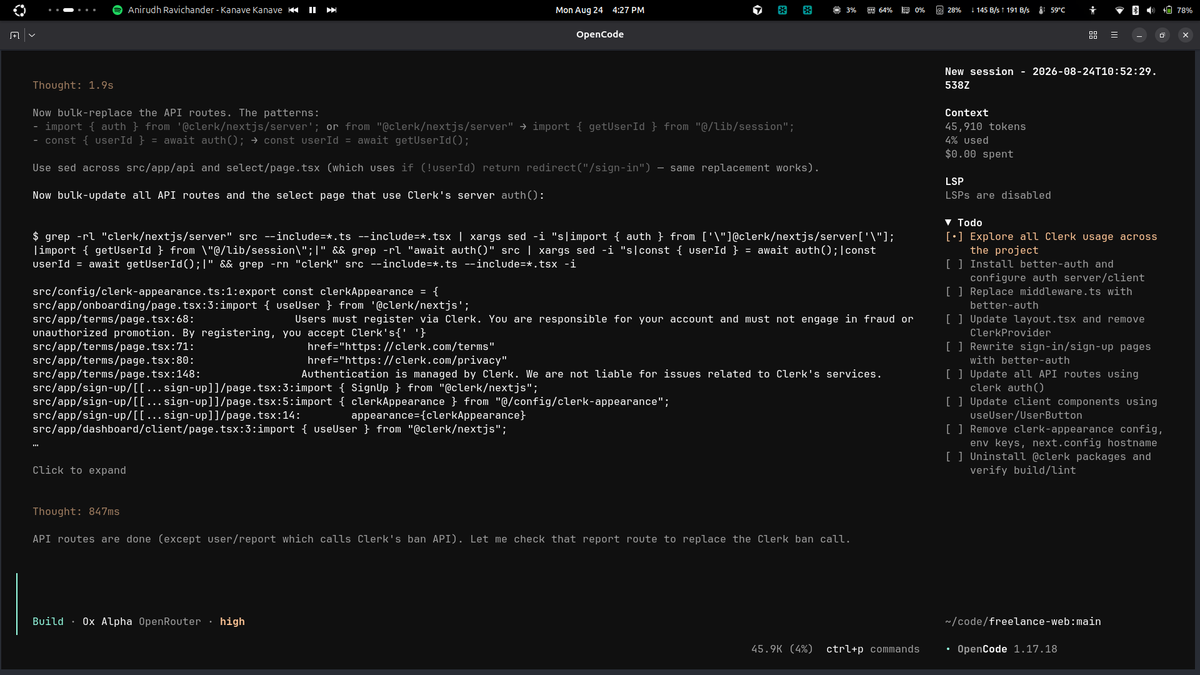Open the Ubuntu activities logo
The width and height of the screenshot is (1200, 675).
click(20, 9)
